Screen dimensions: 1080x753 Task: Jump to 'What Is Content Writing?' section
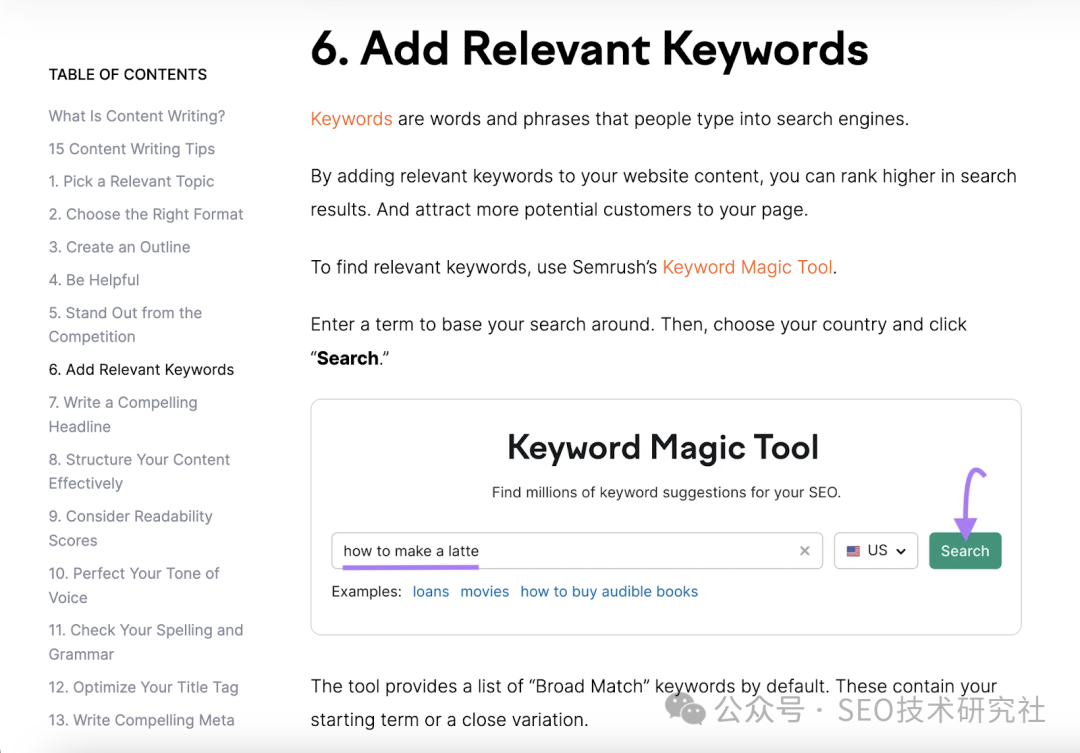137,116
